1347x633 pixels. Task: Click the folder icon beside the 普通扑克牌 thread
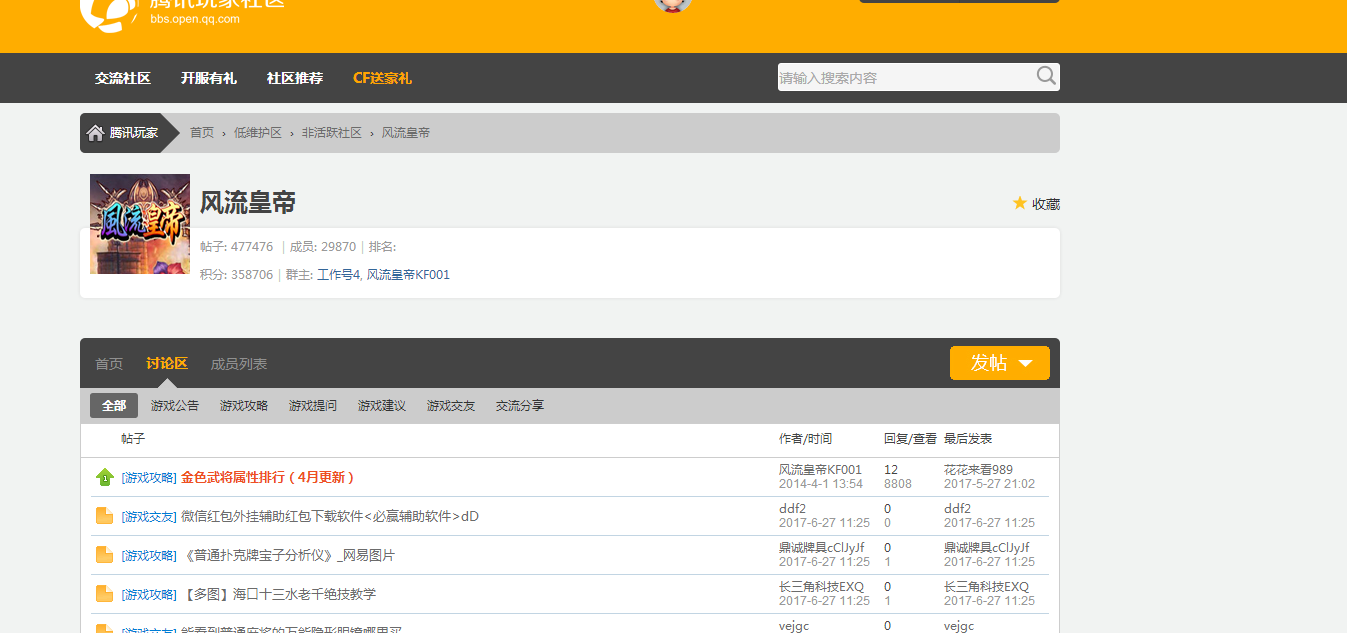click(105, 554)
